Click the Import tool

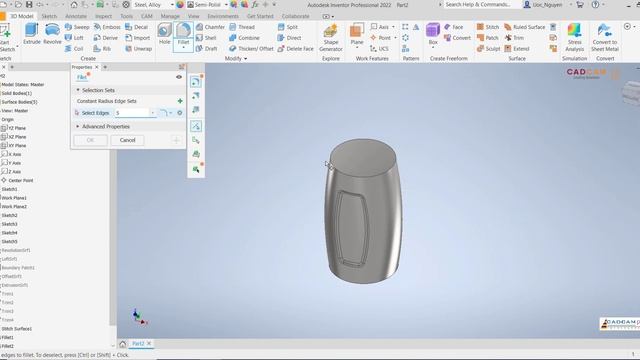coord(138,38)
